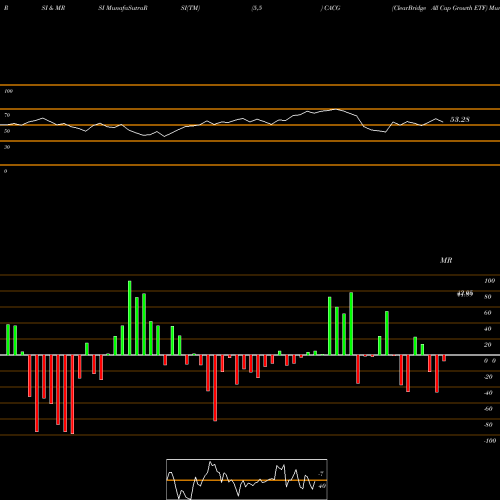Viewport: 500px width, 500px height.
Task: Click the value 40 in mini chart
Action: [x=322, y=486]
